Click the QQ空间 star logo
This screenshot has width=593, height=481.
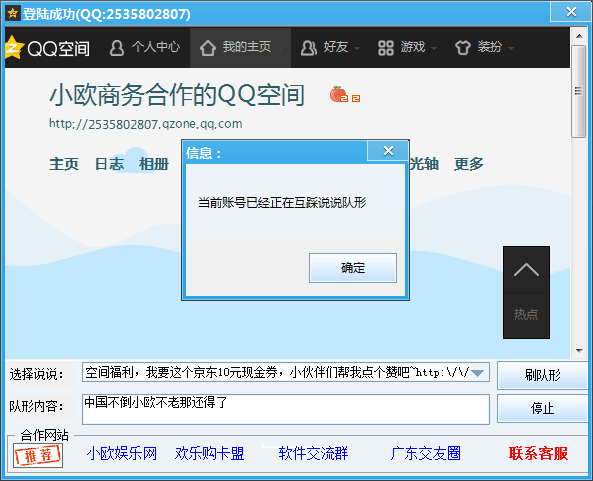pos(14,48)
